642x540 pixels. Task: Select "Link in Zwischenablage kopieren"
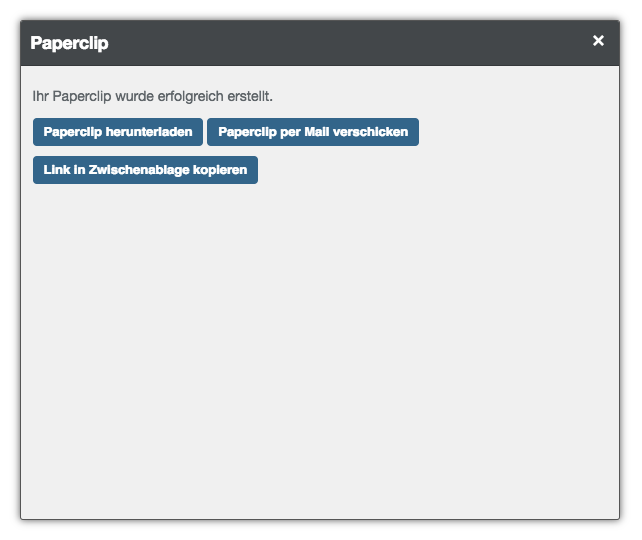click(145, 170)
